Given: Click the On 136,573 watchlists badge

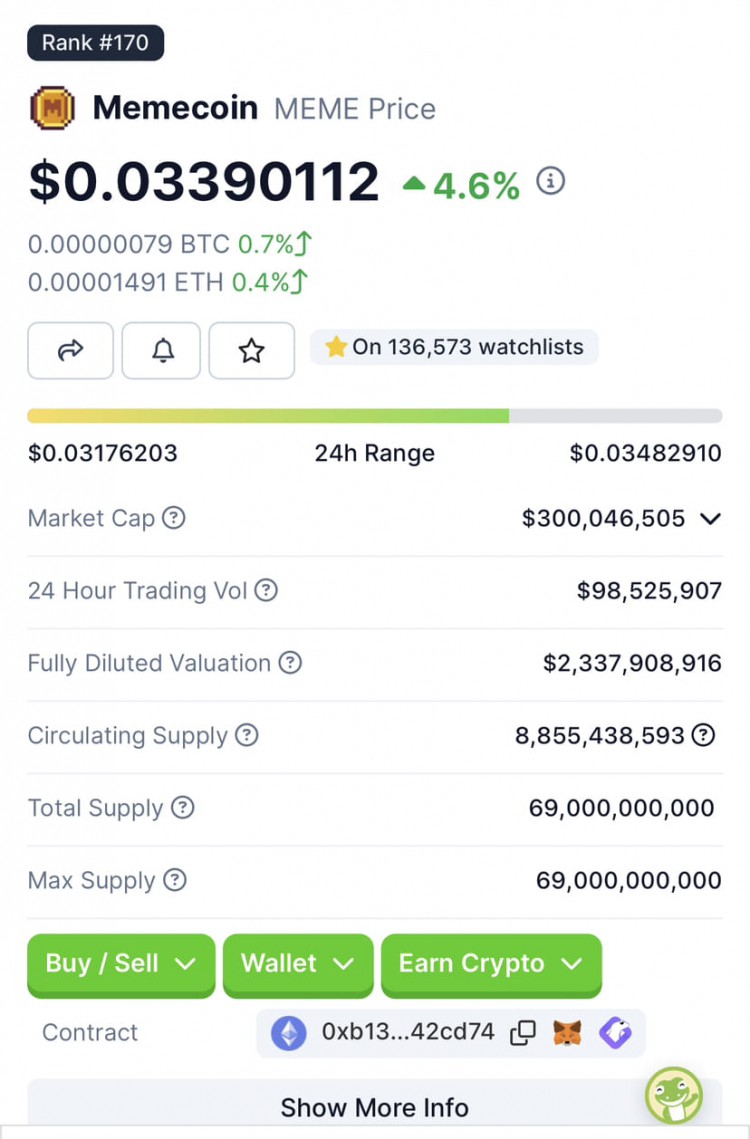Looking at the screenshot, I should pyautogui.click(x=454, y=347).
